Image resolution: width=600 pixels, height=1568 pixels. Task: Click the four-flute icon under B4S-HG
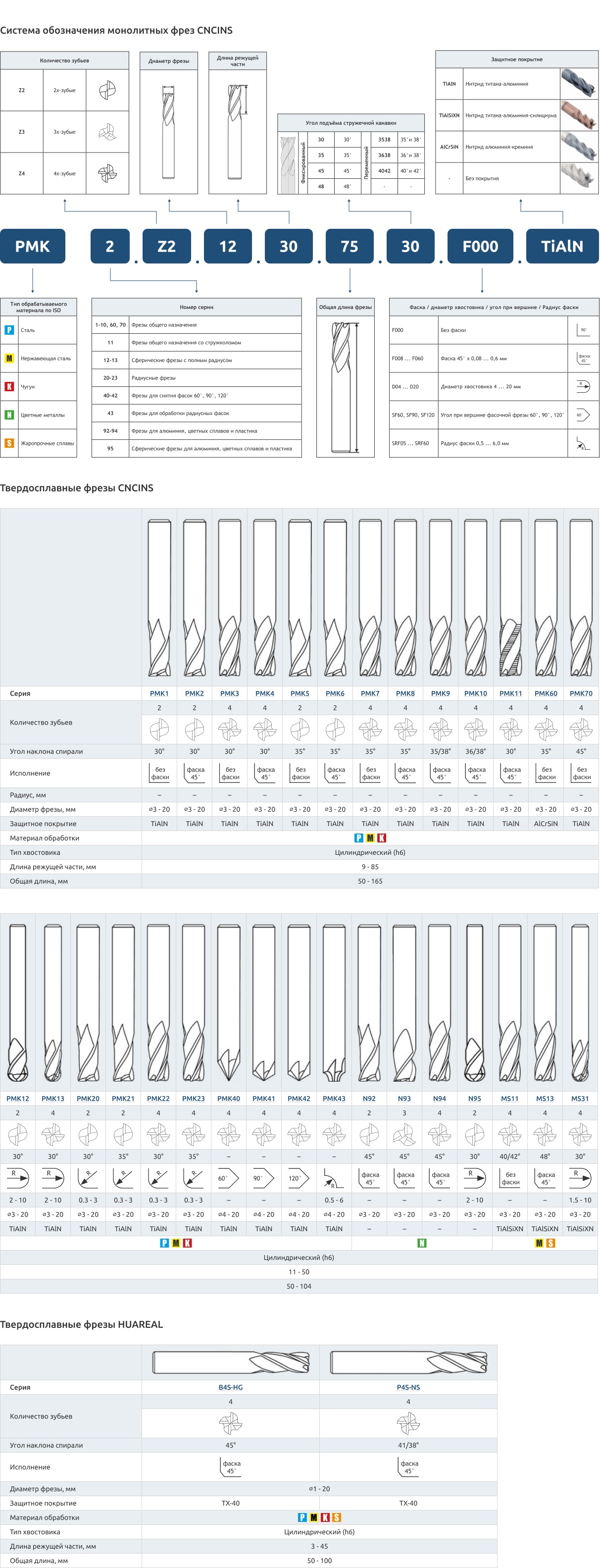(x=231, y=1423)
